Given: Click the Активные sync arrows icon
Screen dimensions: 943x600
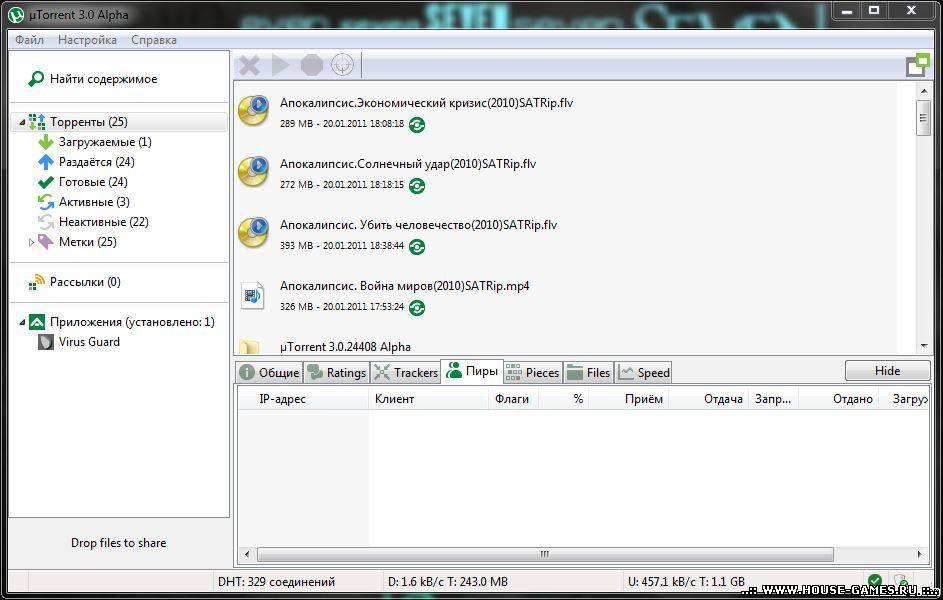Looking at the screenshot, I should [x=46, y=202].
